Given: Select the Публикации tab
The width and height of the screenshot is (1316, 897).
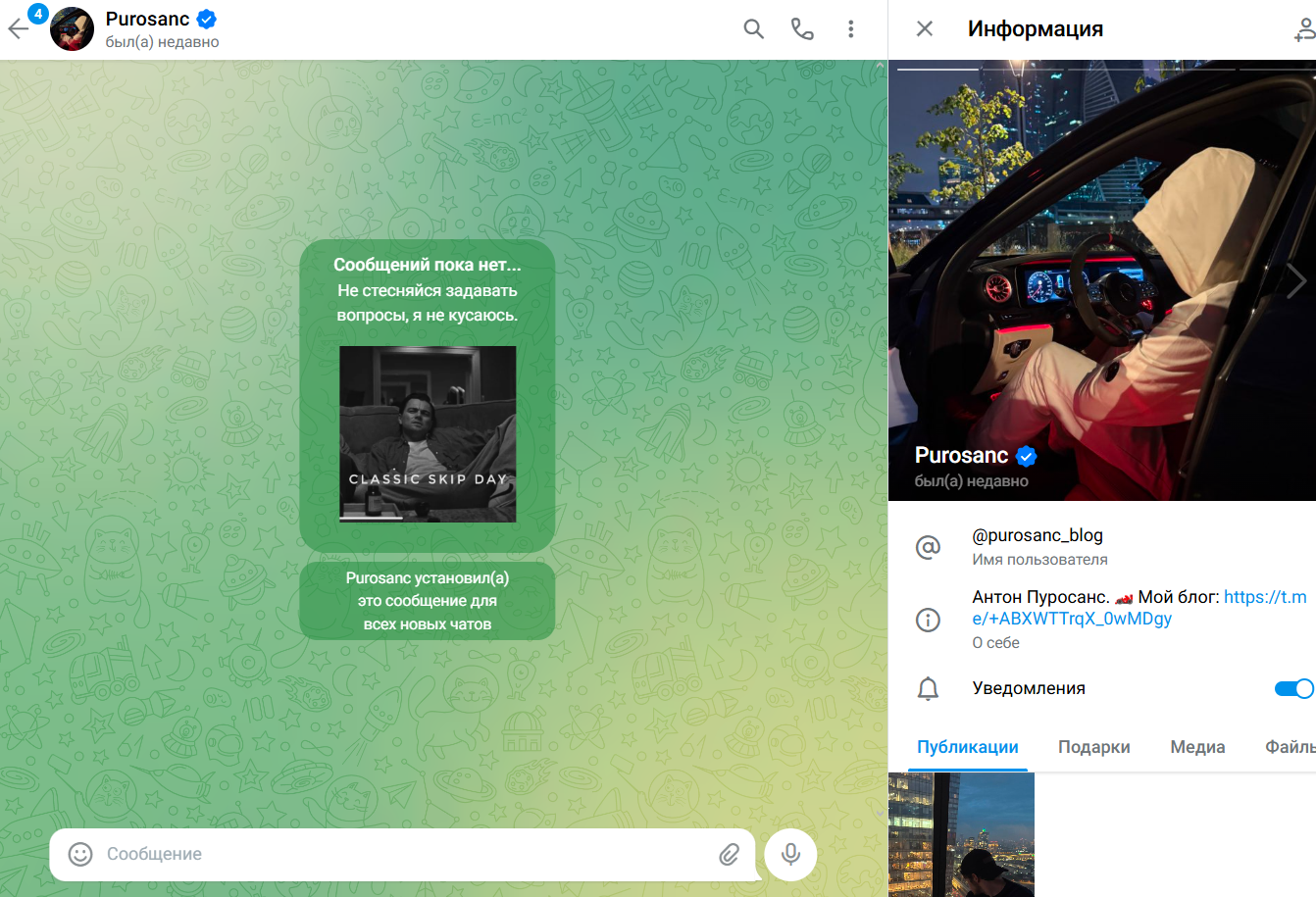Looking at the screenshot, I should [x=967, y=747].
